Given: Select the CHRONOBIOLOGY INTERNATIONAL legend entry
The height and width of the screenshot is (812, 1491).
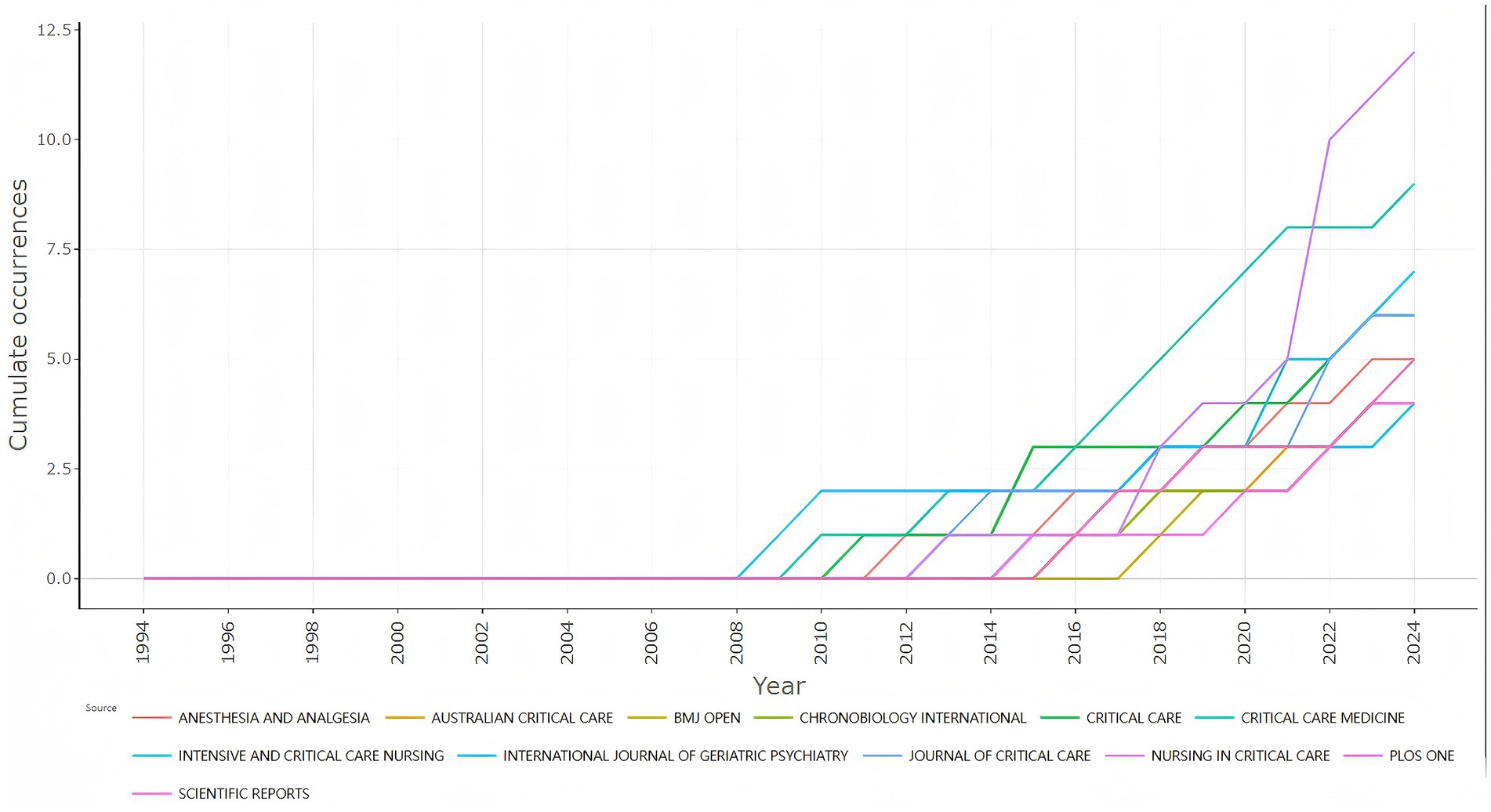Looking at the screenshot, I should [890, 718].
